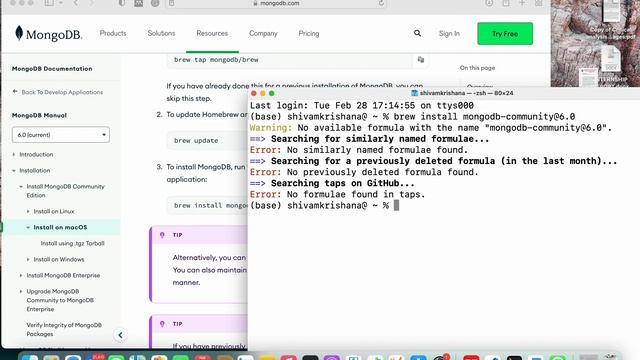This screenshot has width=640, height=360.
Task: Open the site search magnifier icon
Action: click(417, 33)
